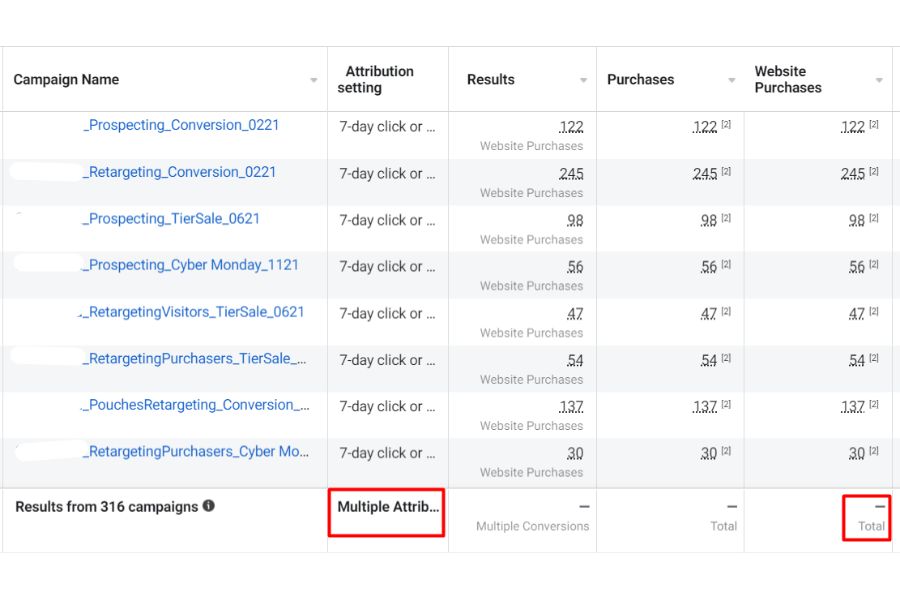The image size is (900, 600).
Task: Click Purchases value 245
Action: [705, 173]
